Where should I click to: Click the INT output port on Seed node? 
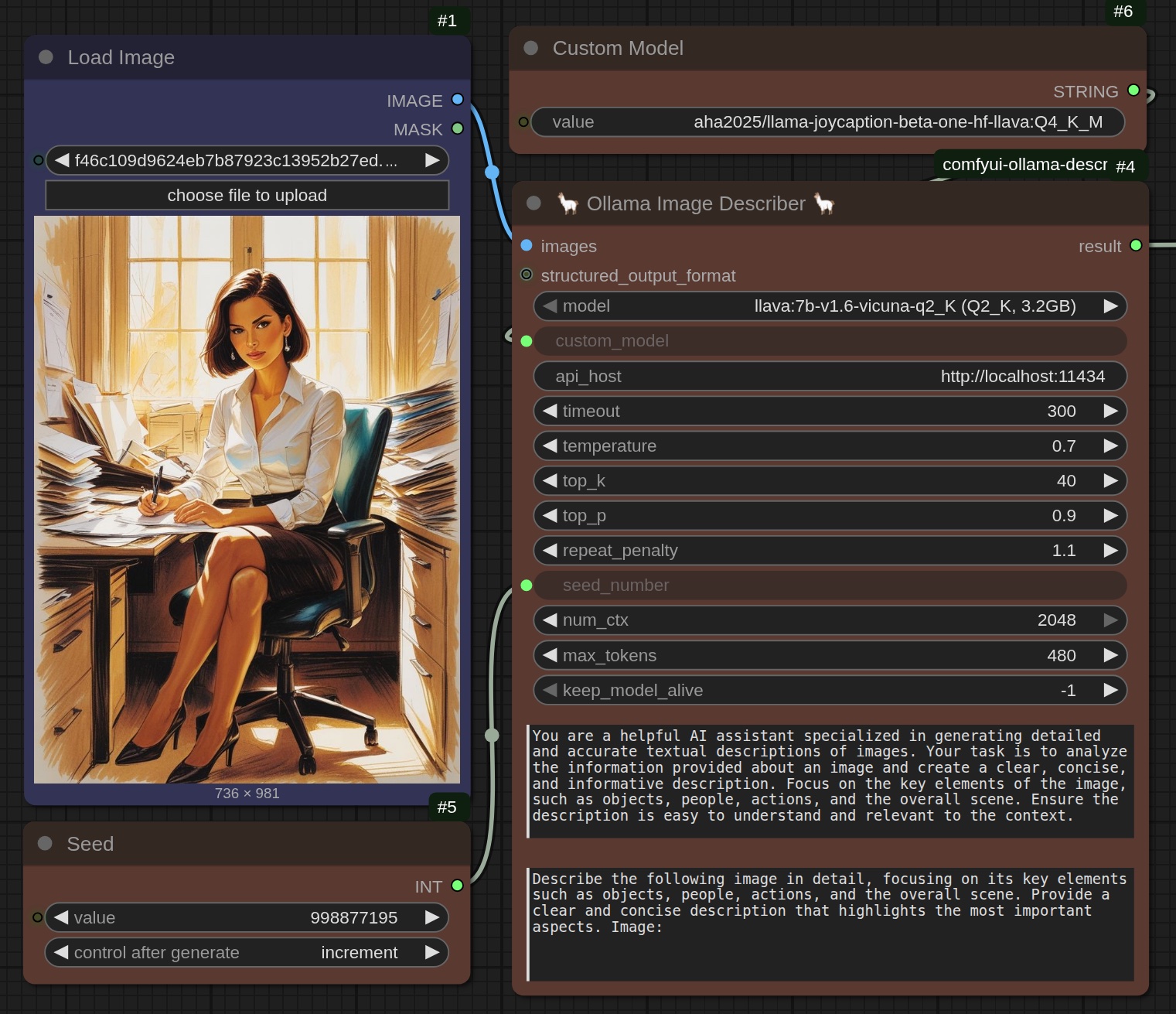(457, 886)
